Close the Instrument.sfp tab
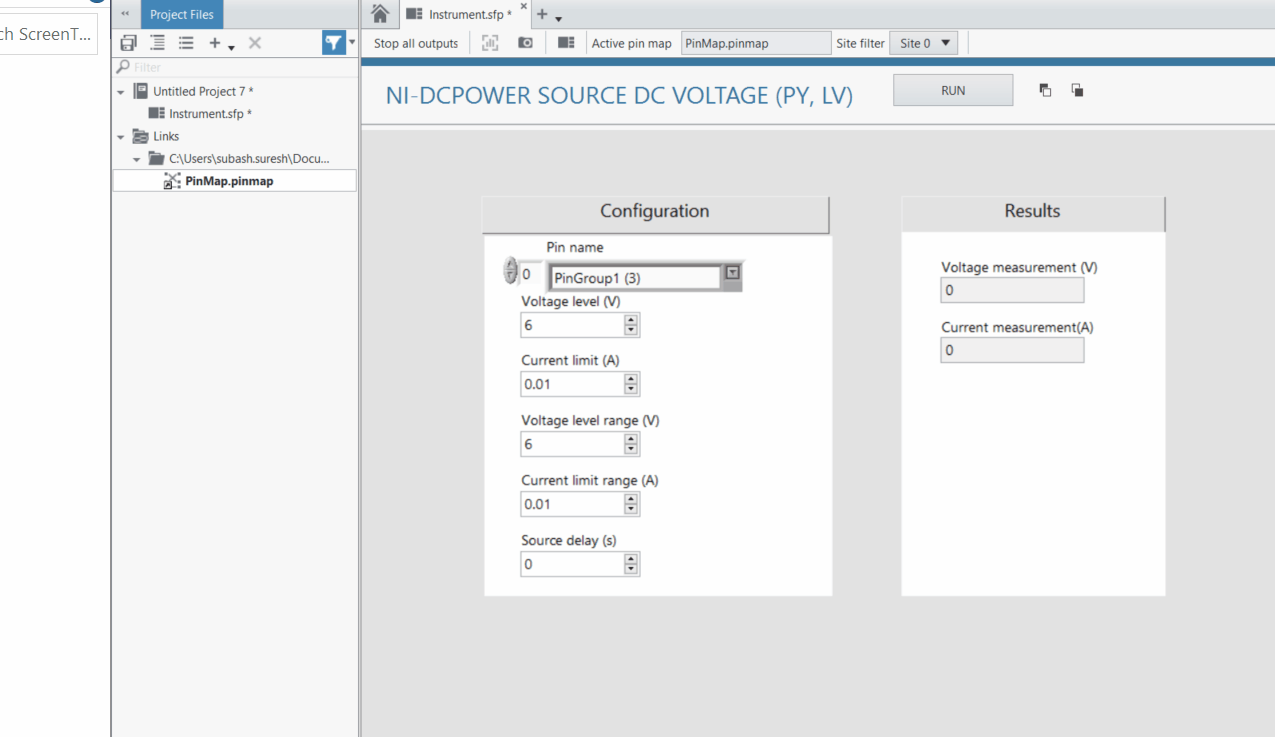The height and width of the screenshot is (737, 1275). pos(524,6)
